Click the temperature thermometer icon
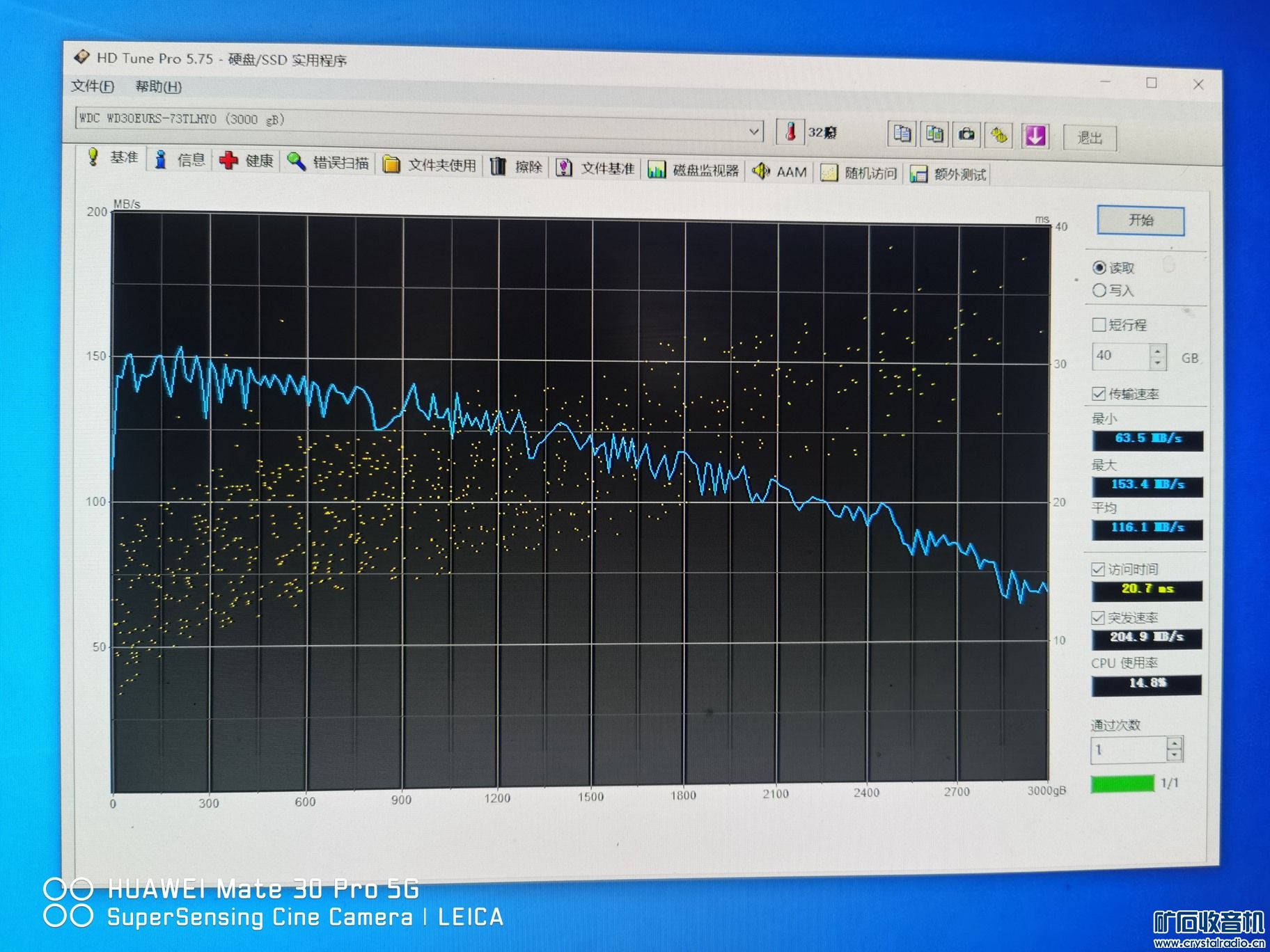 pos(790,132)
